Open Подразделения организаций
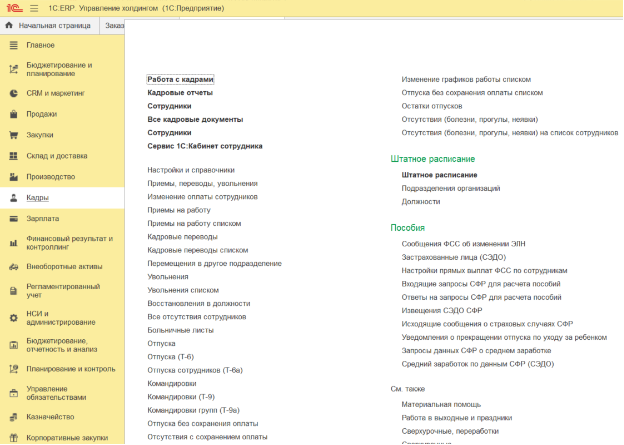This screenshot has height=445, width=624. click(451, 188)
